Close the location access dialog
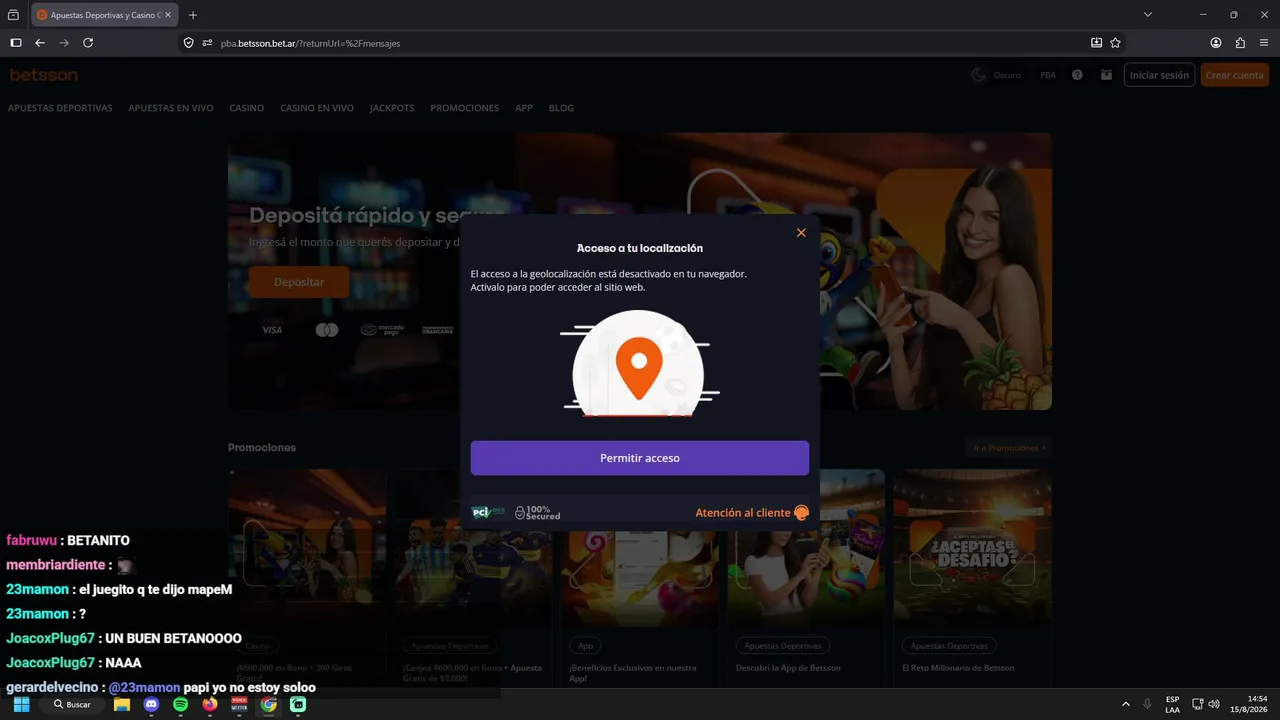The width and height of the screenshot is (1280, 720). pyautogui.click(x=801, y=233)
